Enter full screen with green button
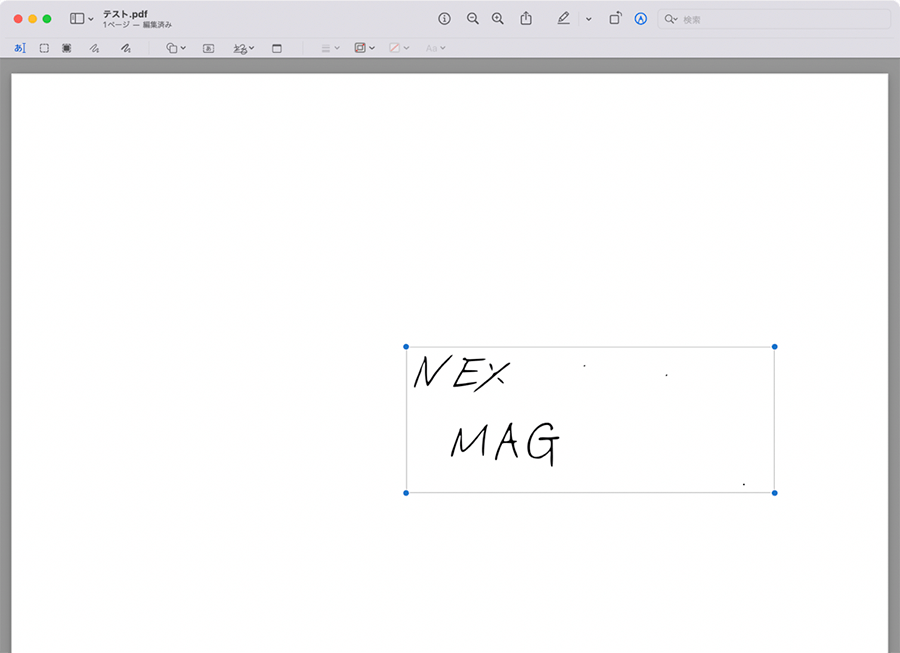The height and width of the screenshot is (653, 900). (x=47, y=19)
